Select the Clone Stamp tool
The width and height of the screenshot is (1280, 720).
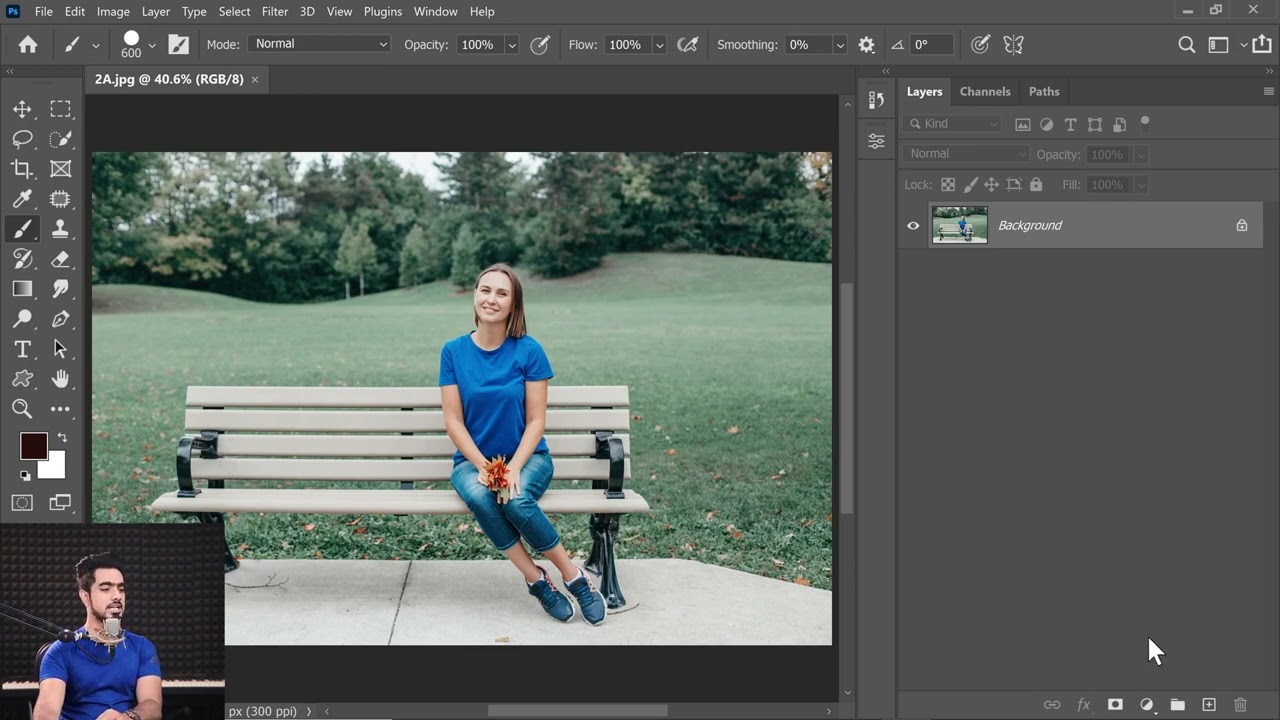tap(61, 229)
